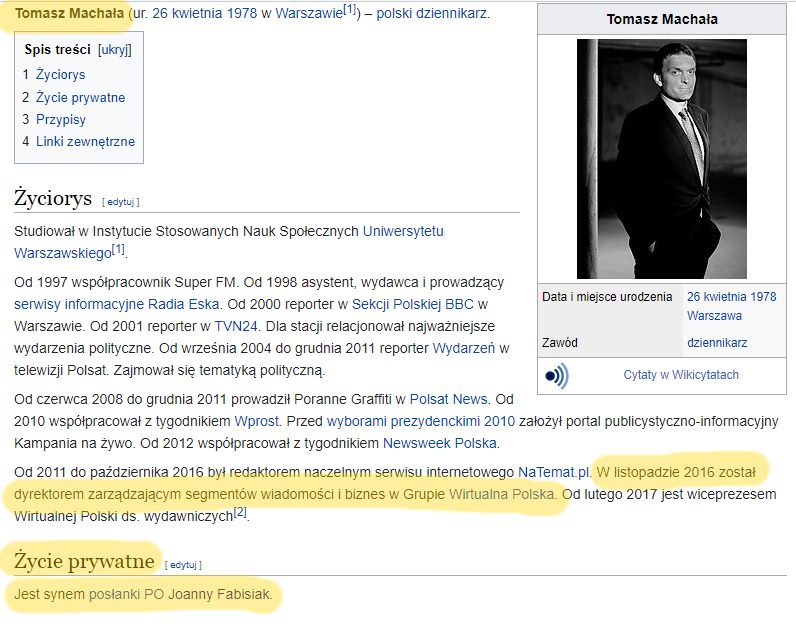Image resolution: width=796 pixels, height=629 pixels.
Task: Open the Uniwersytetu Warszawskiego link
Action: click(x=403, y=231)
